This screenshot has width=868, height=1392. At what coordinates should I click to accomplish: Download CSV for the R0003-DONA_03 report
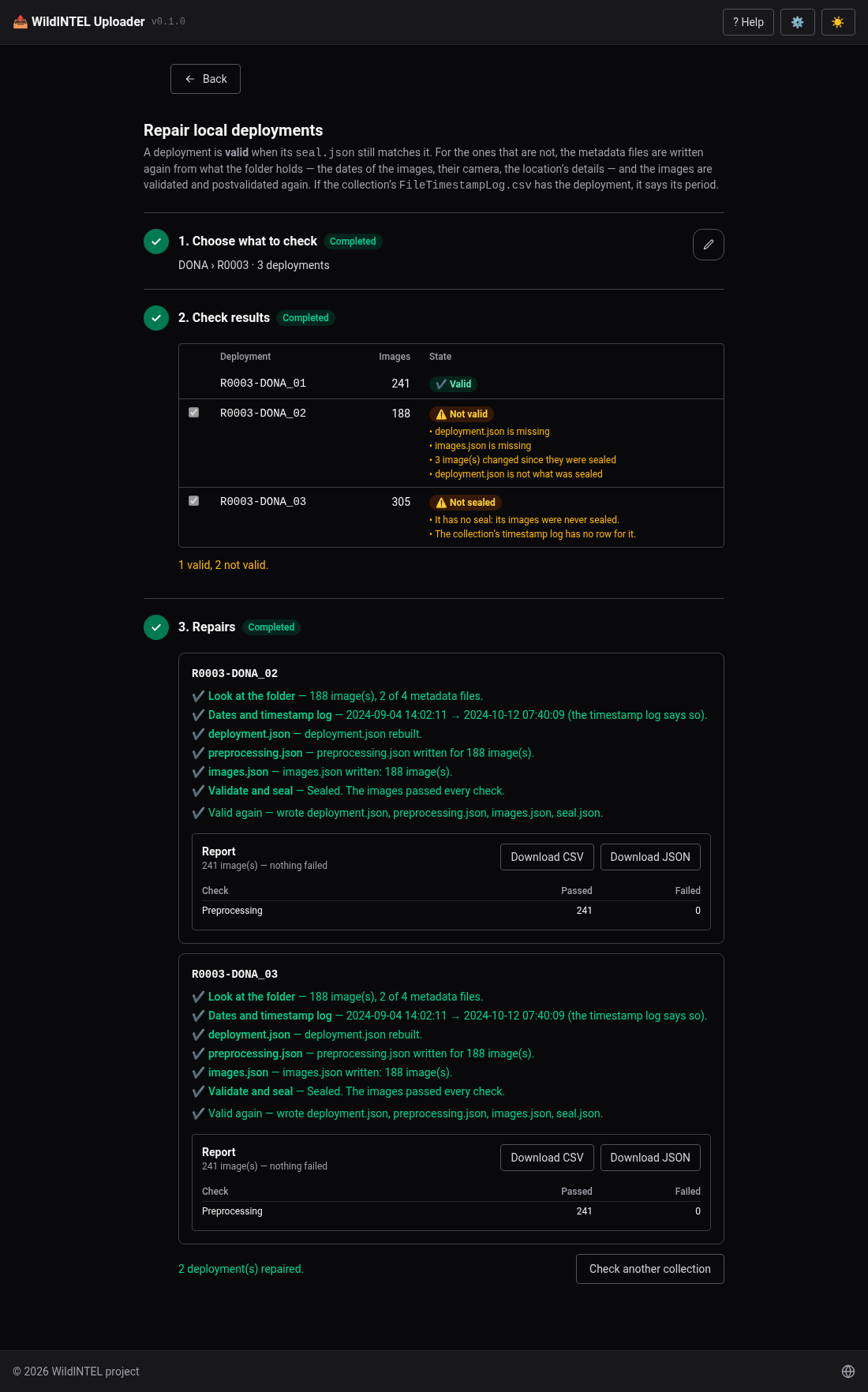547,1158
